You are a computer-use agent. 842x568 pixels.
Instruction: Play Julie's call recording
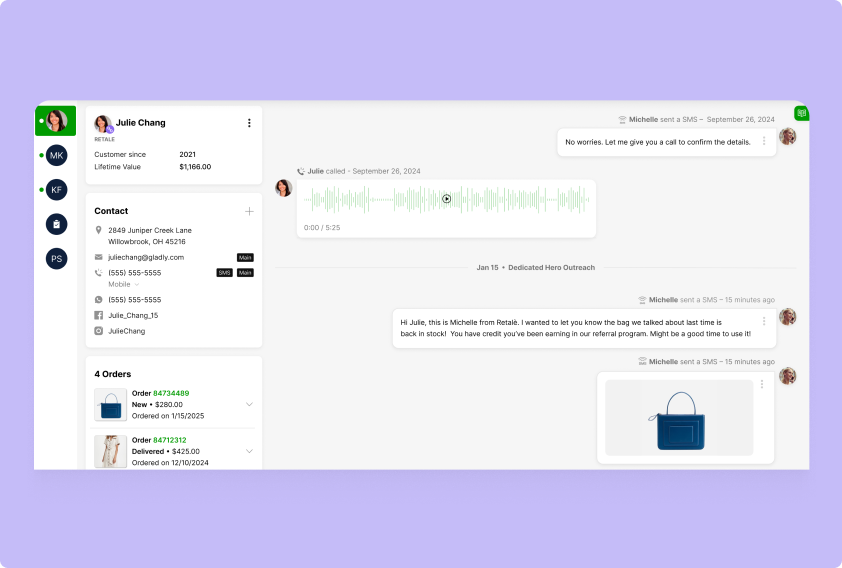[446, 199]
